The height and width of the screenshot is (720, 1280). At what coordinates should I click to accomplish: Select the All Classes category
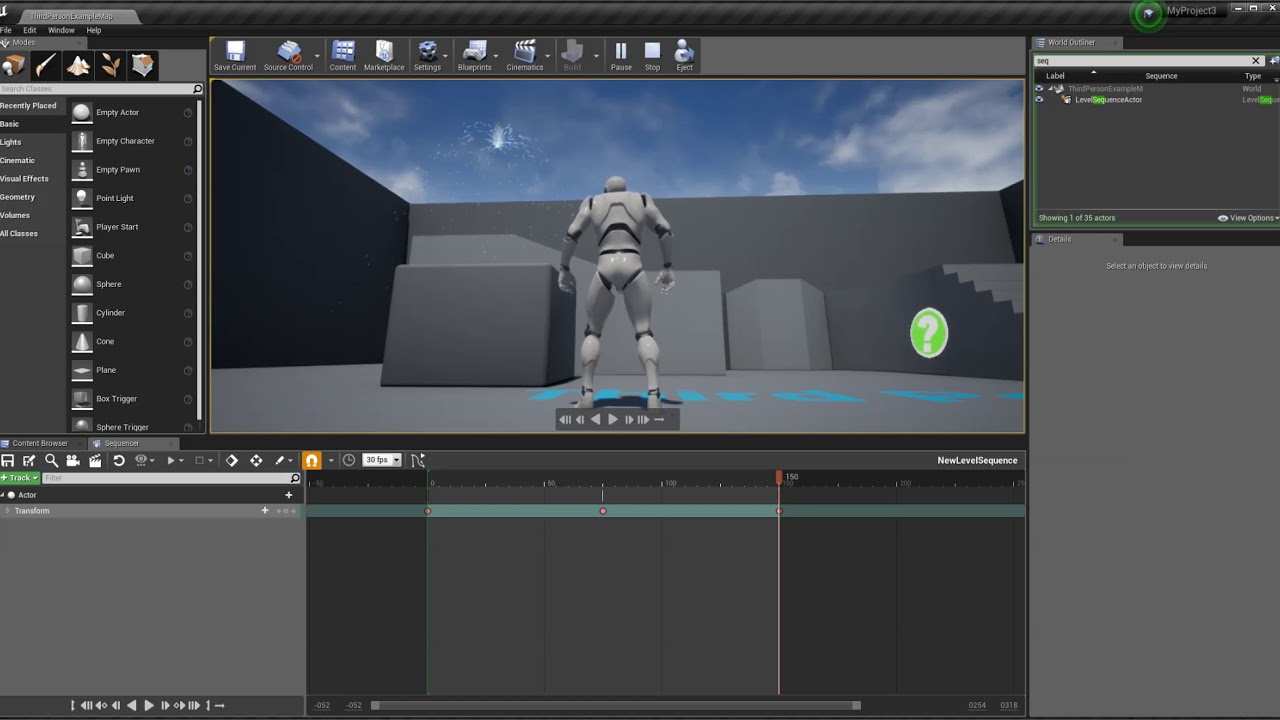coord(19,234)
